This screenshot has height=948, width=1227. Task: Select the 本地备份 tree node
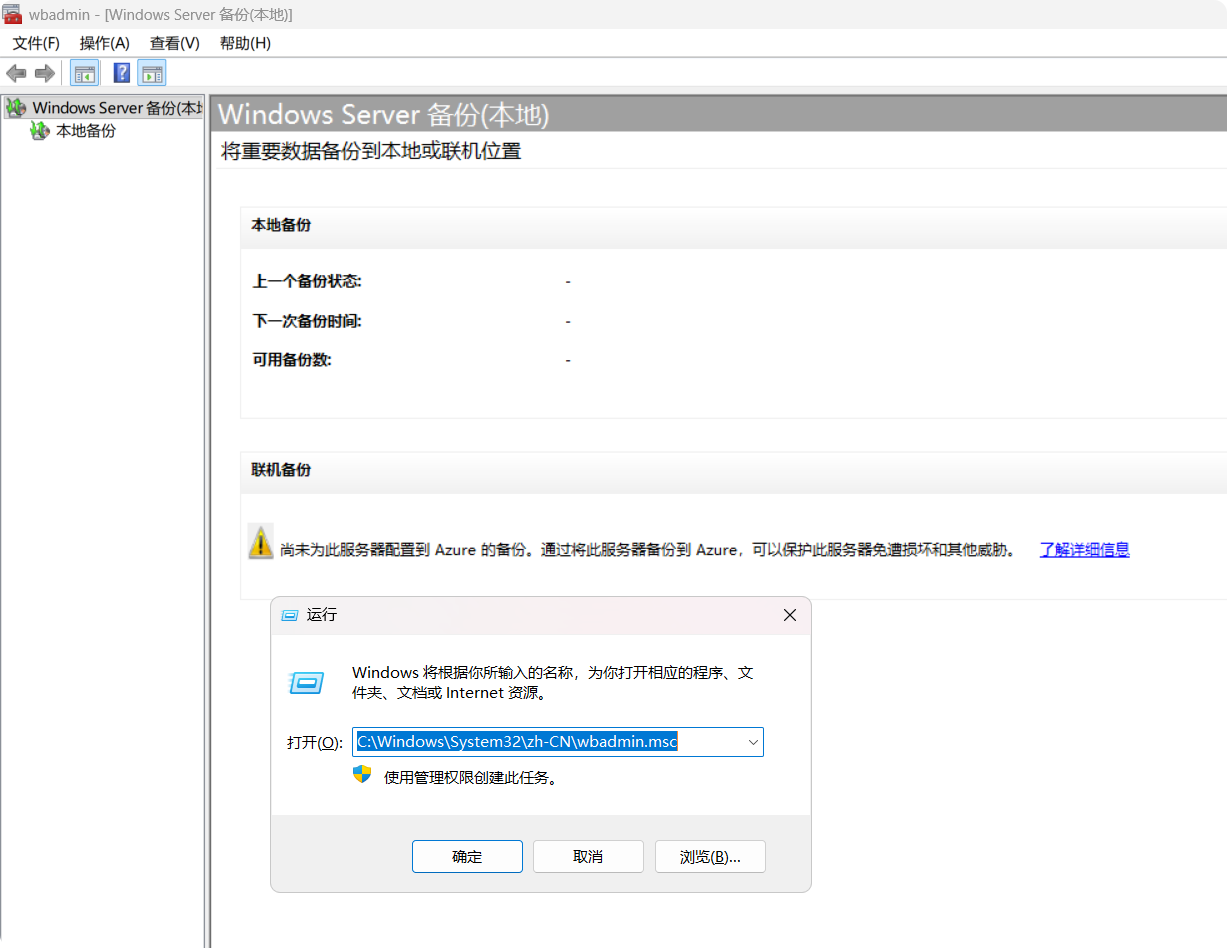(73, 131)
